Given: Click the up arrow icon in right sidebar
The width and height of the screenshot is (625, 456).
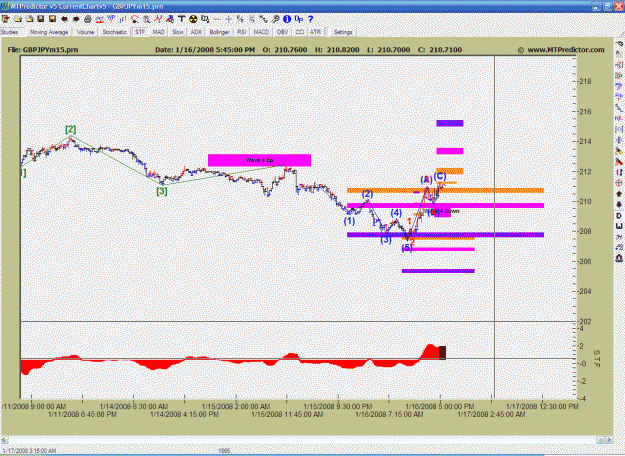Looking at the screenshot, I should (x=619, y=194).
